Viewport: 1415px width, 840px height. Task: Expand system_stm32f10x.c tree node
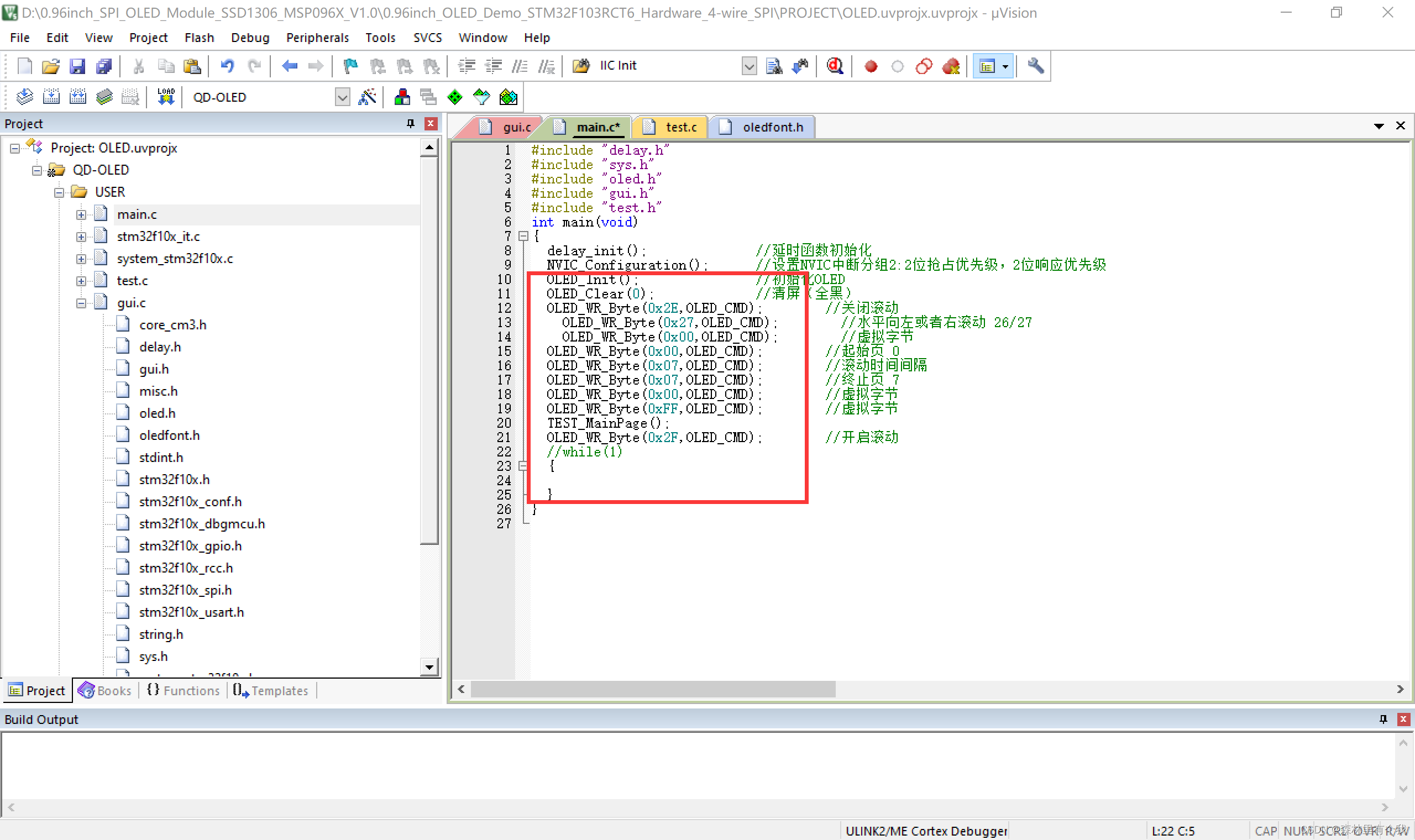pyautogui.click(x=81, y=259)
